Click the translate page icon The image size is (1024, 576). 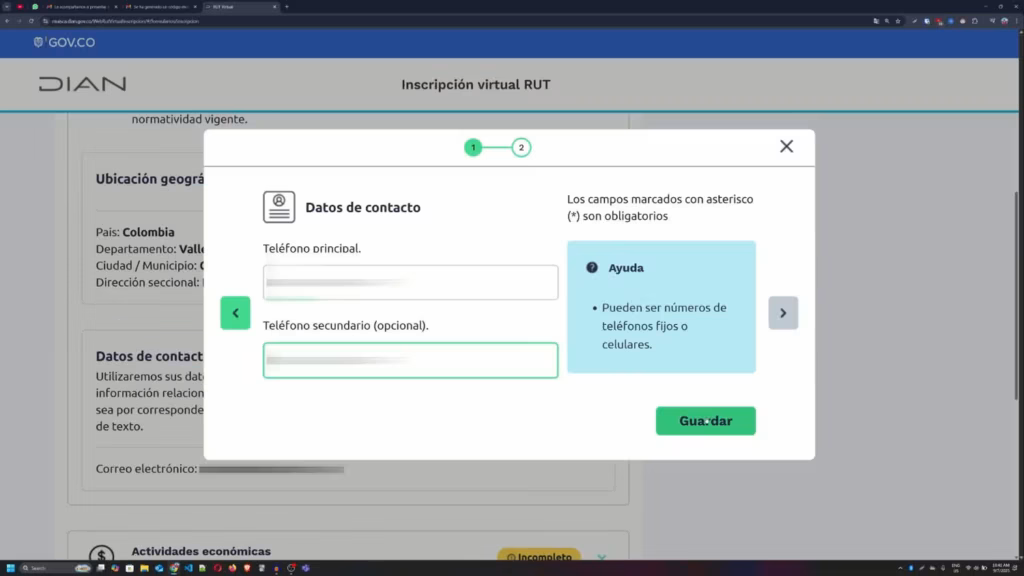[876, 21]
